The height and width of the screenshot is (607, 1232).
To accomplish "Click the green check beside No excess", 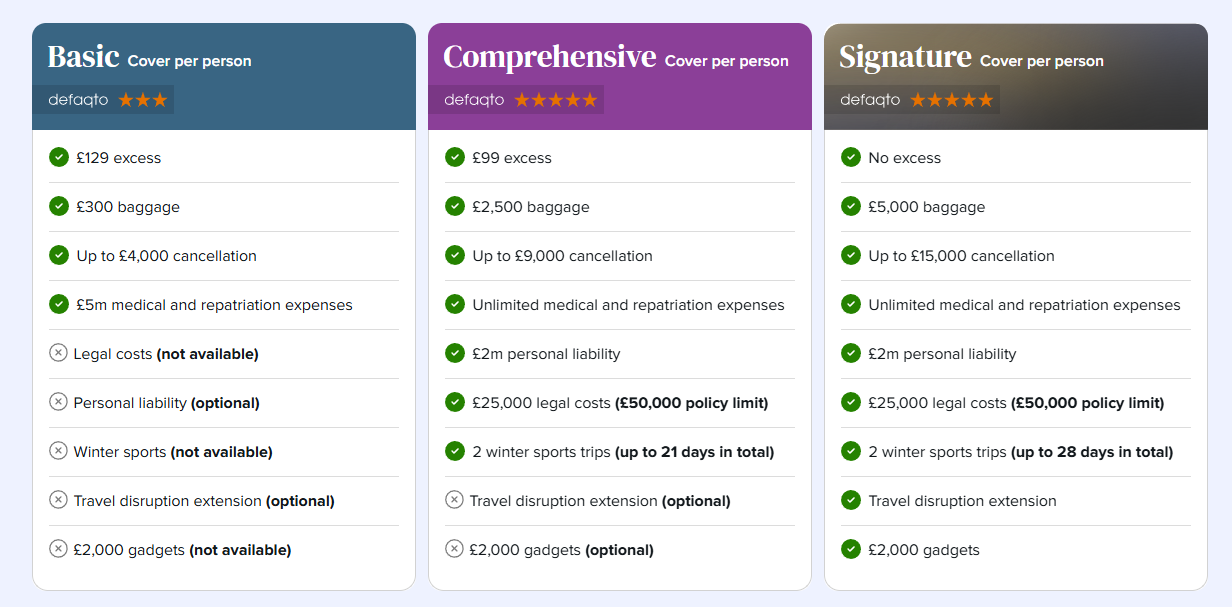I will [x=851, y=157].
